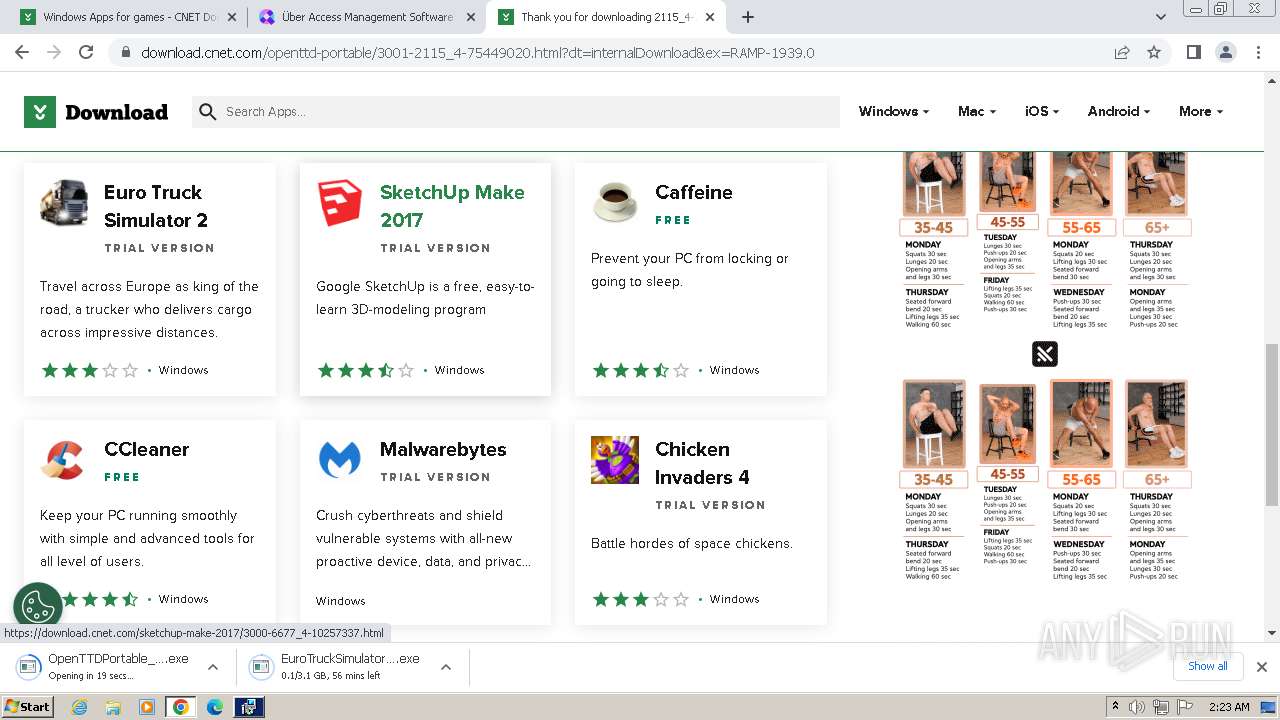The height and width of the screenshot is (720, 1280).
Task: Show hidden system tray icons
Action: click(x=1115, y=707)
